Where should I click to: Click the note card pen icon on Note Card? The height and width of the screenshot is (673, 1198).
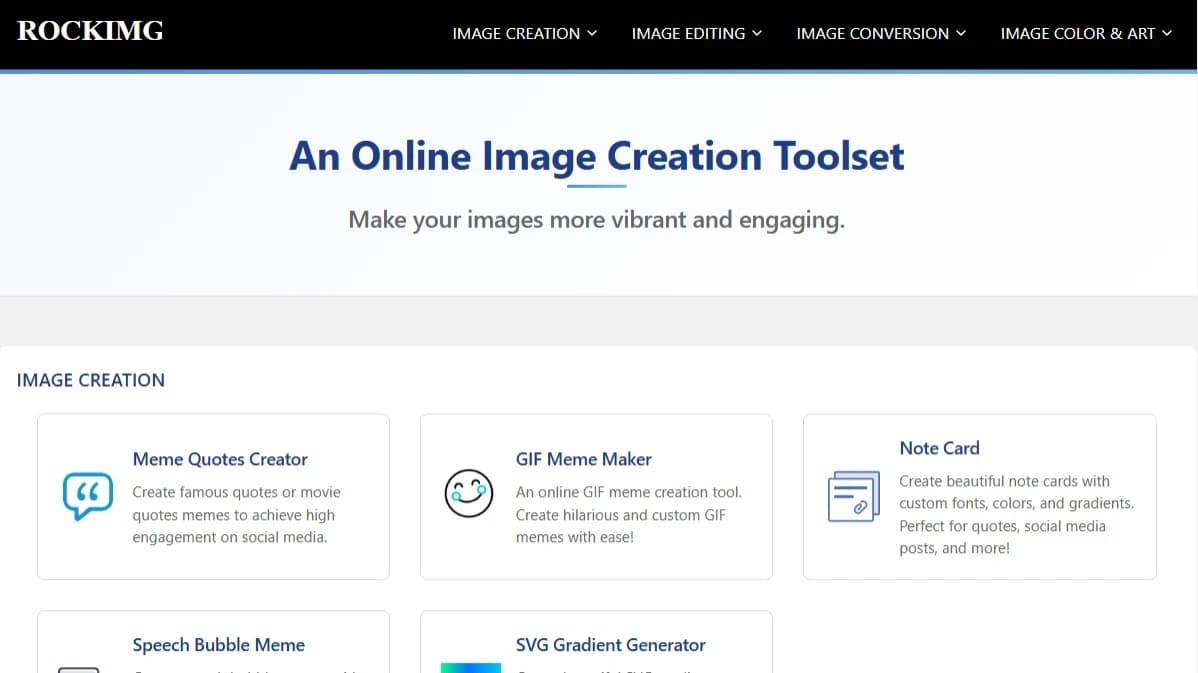tap(852, 495)
